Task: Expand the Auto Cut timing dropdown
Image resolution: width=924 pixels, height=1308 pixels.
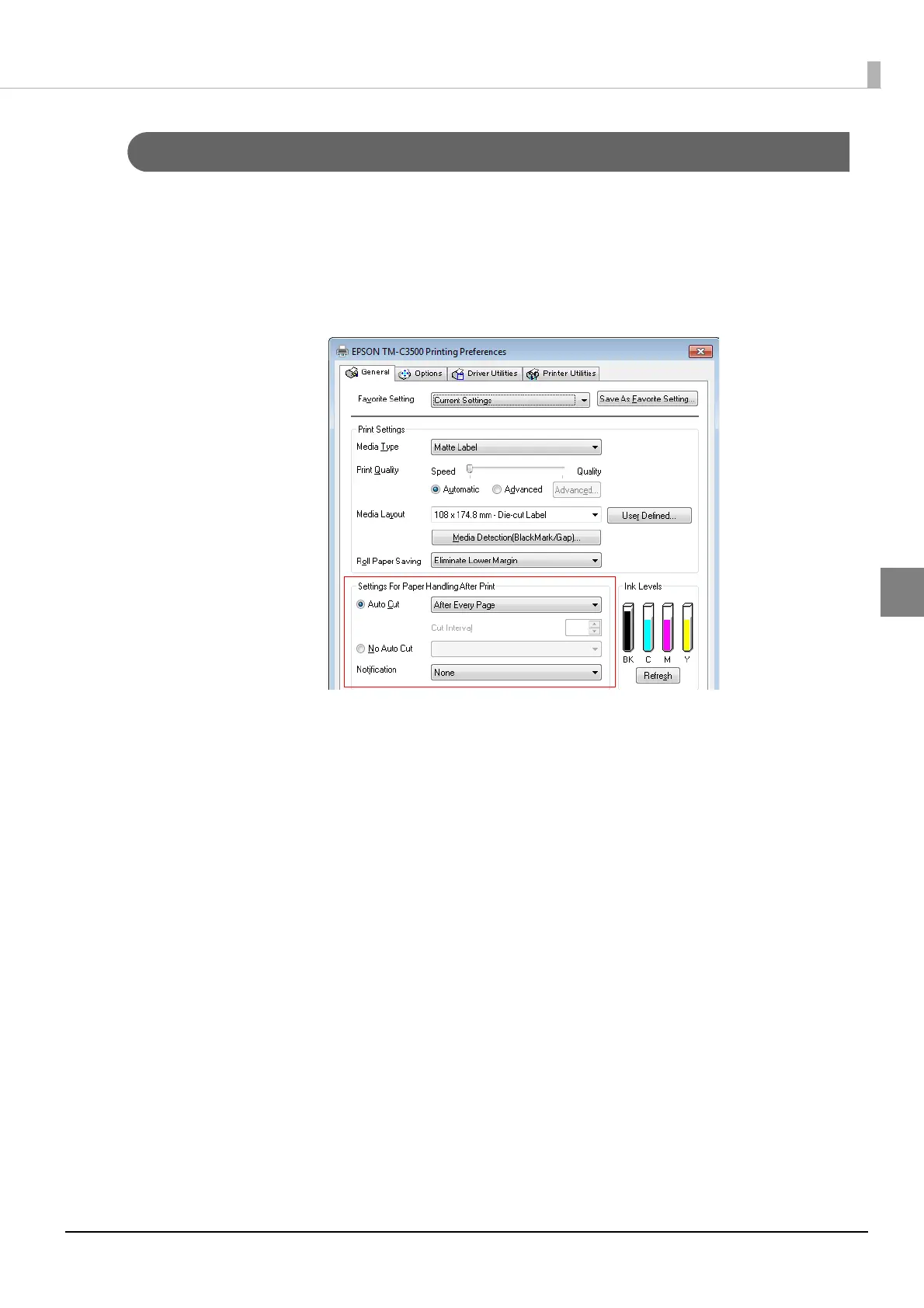Action: (516, 605)
